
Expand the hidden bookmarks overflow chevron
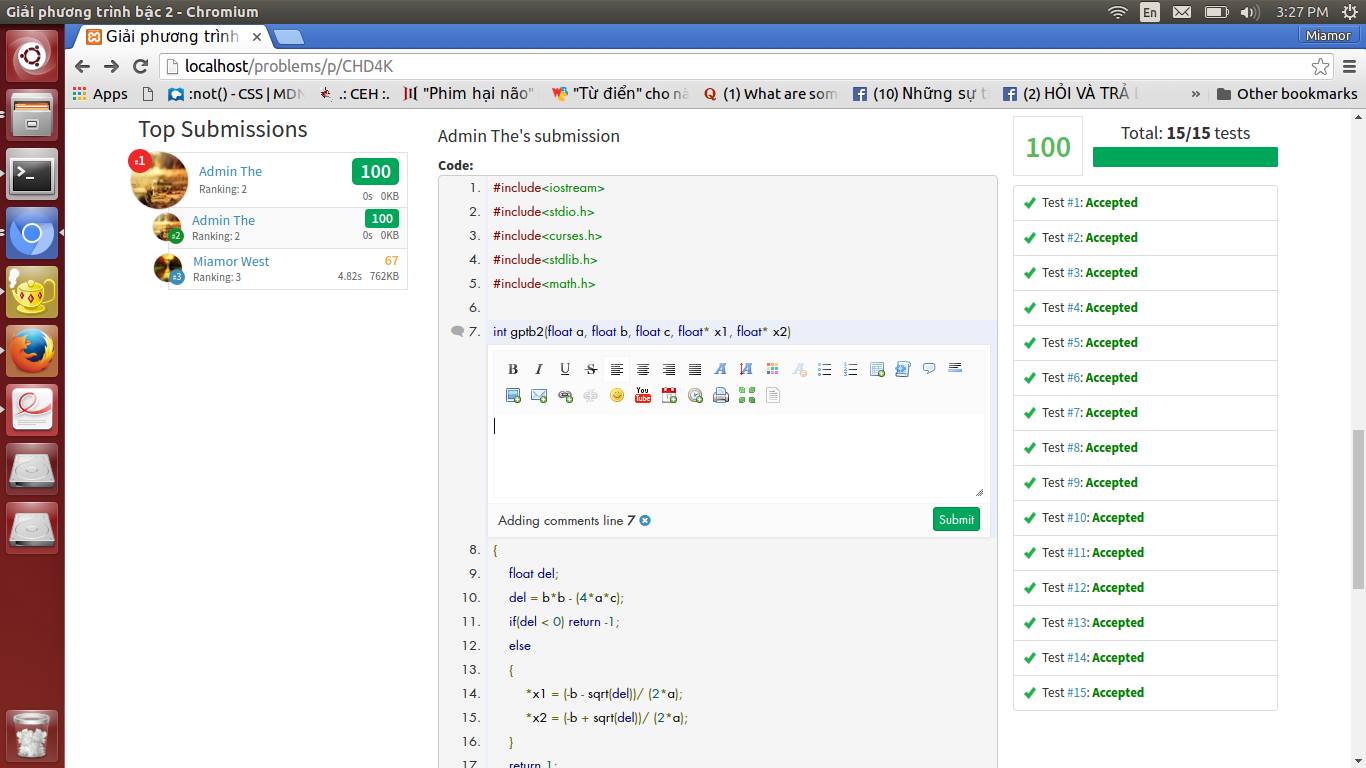coord(1196,94)
